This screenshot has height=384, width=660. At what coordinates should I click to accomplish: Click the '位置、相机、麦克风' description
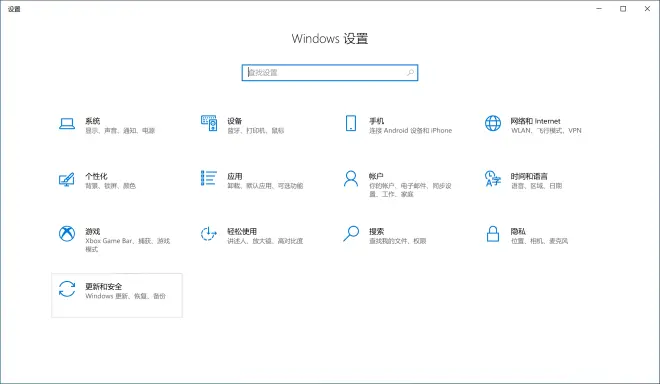[x=539, y=241]
